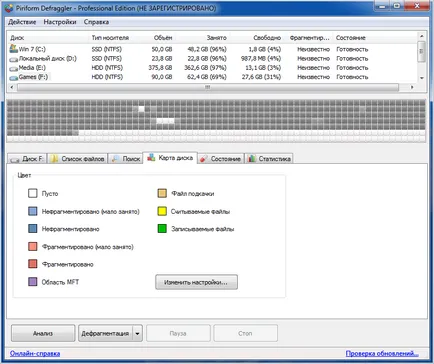
Task: Select the 50,0 GB size cell
Action: [x=162, y=49]
